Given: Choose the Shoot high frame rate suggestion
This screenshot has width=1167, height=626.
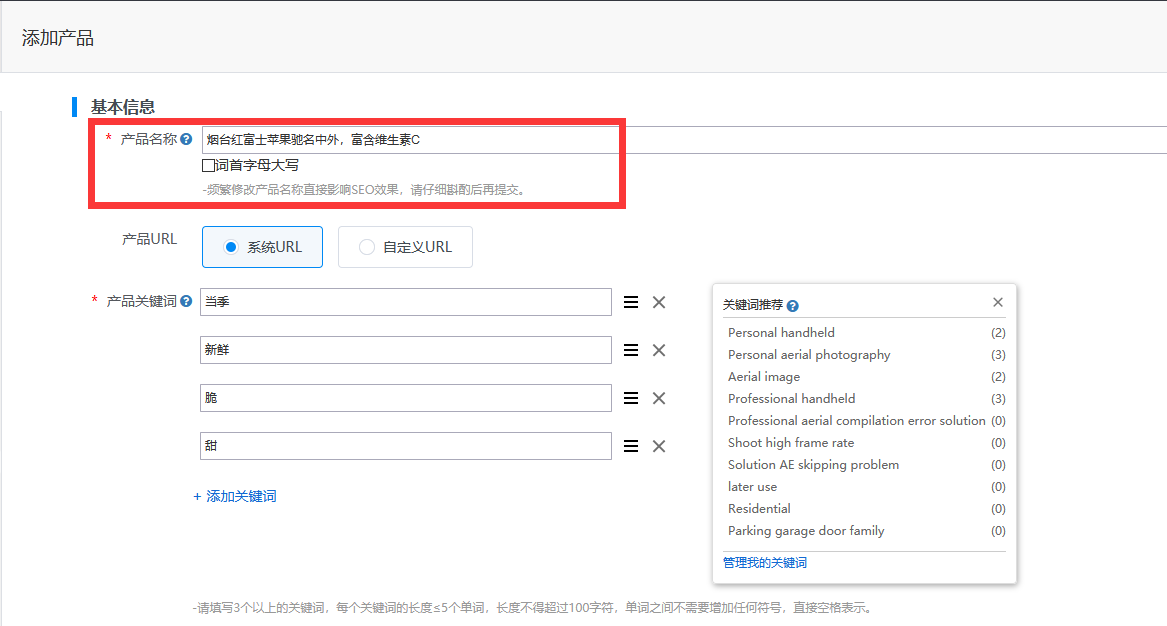Looking at the screenshot, I should 791,443.
